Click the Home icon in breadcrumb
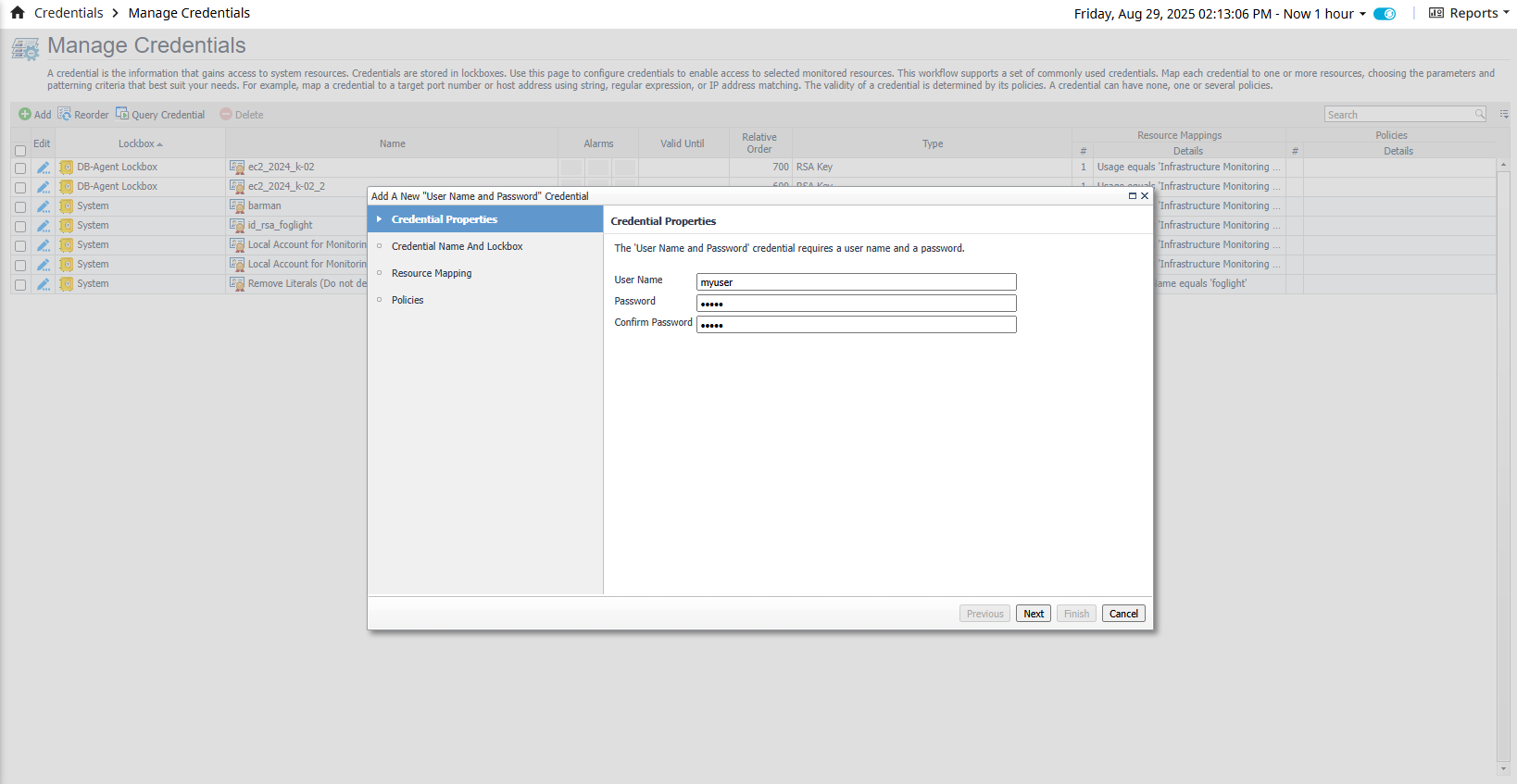This screenshot has height=784, width=1517. 18,13
